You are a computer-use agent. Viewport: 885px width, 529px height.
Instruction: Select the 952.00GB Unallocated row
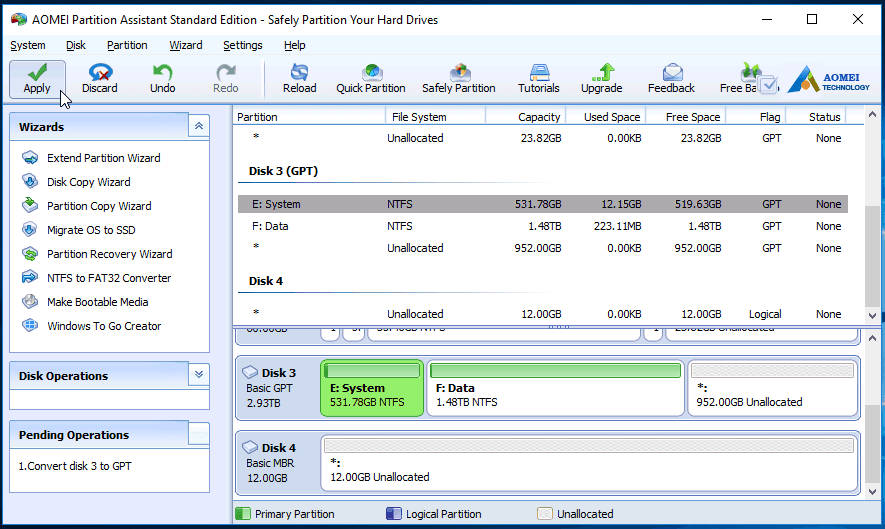tap(543, 248)
